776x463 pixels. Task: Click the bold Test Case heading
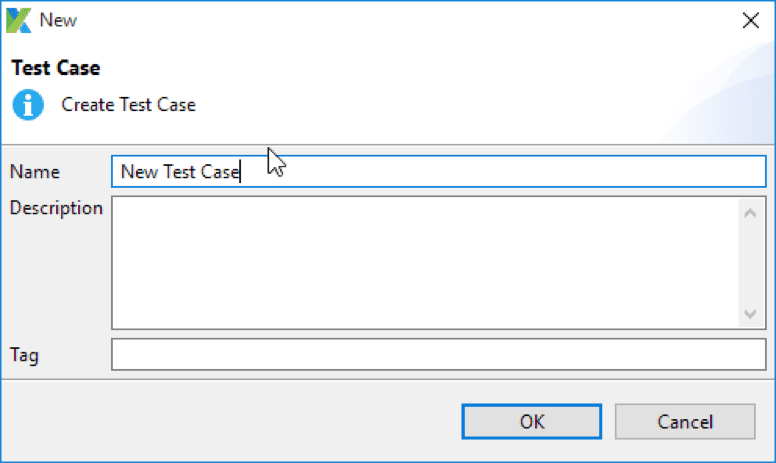[55, 69]
